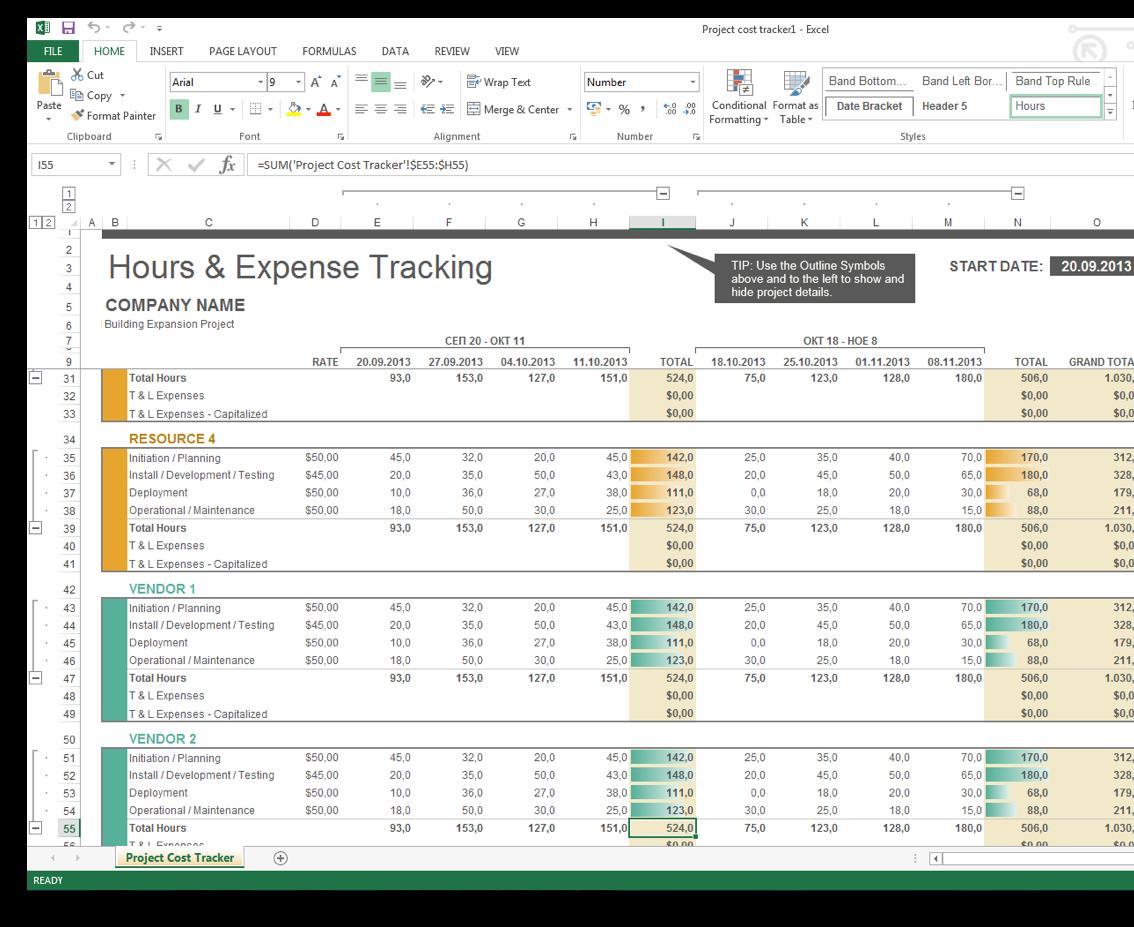Click the Redo arrow icon
The image size is (1134, 927).
pyautogui.click(x=129, y=27)
